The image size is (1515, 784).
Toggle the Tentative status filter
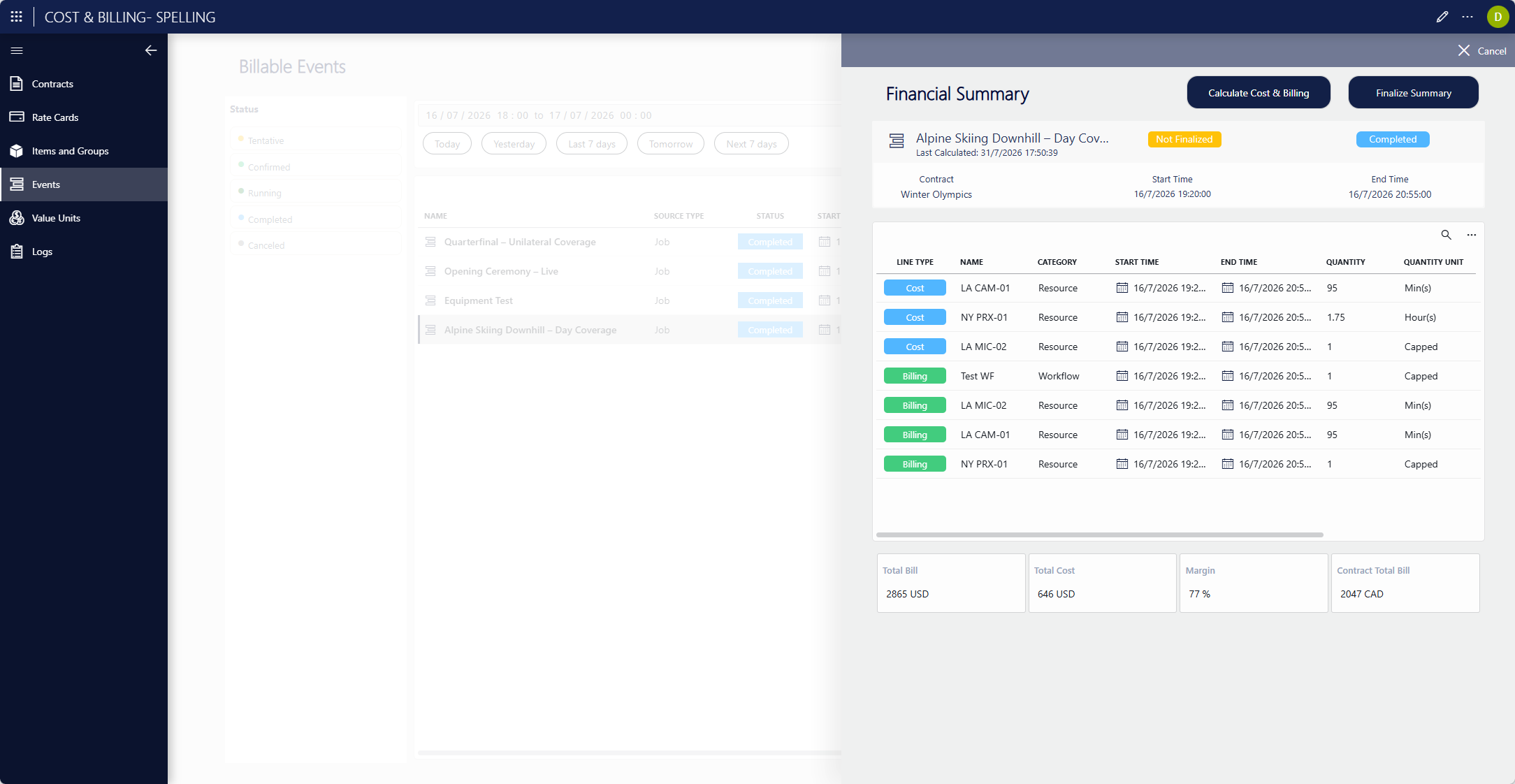[316, 140]
